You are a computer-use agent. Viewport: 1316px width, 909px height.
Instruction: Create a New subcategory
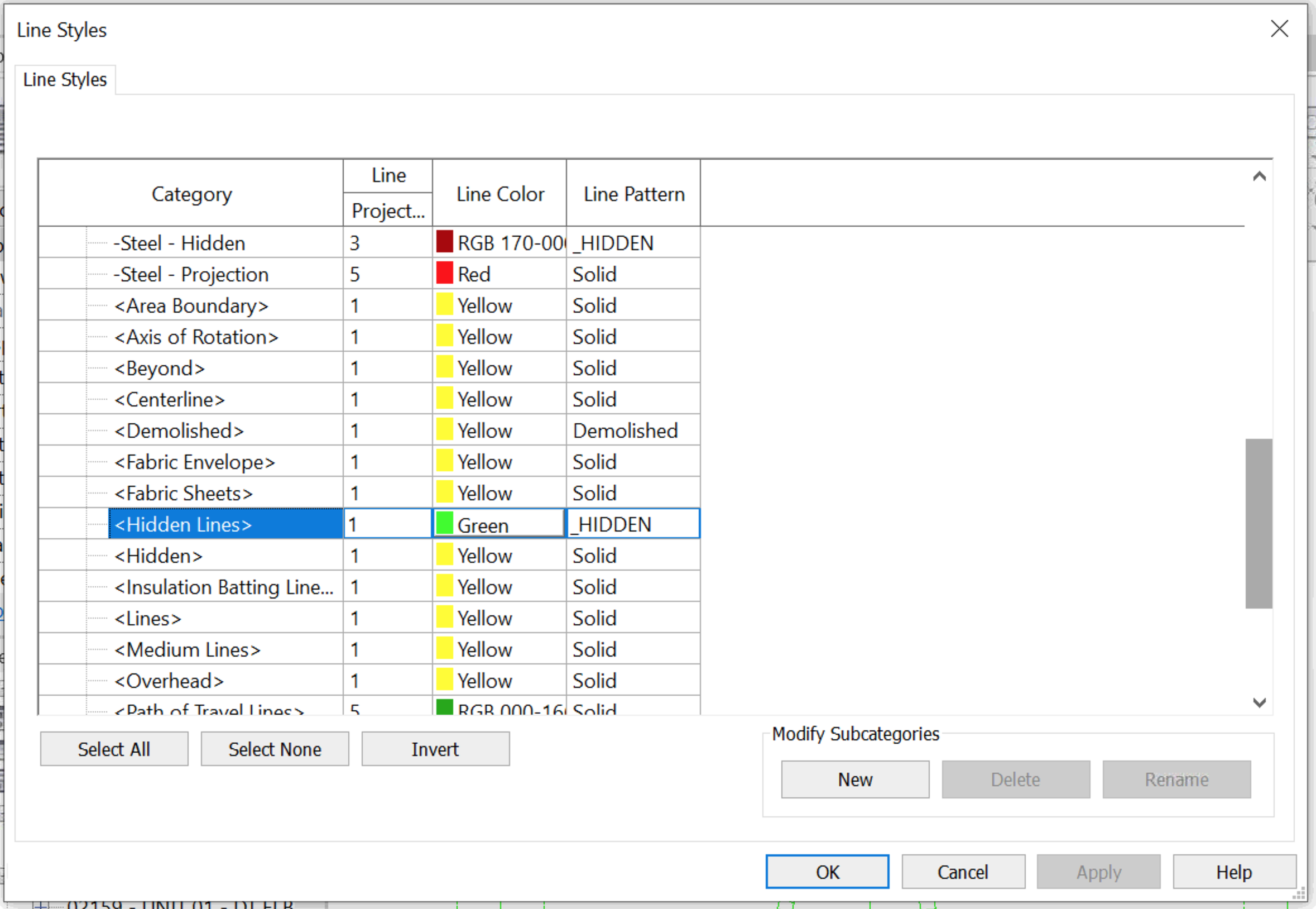click(x=855, y=778)
